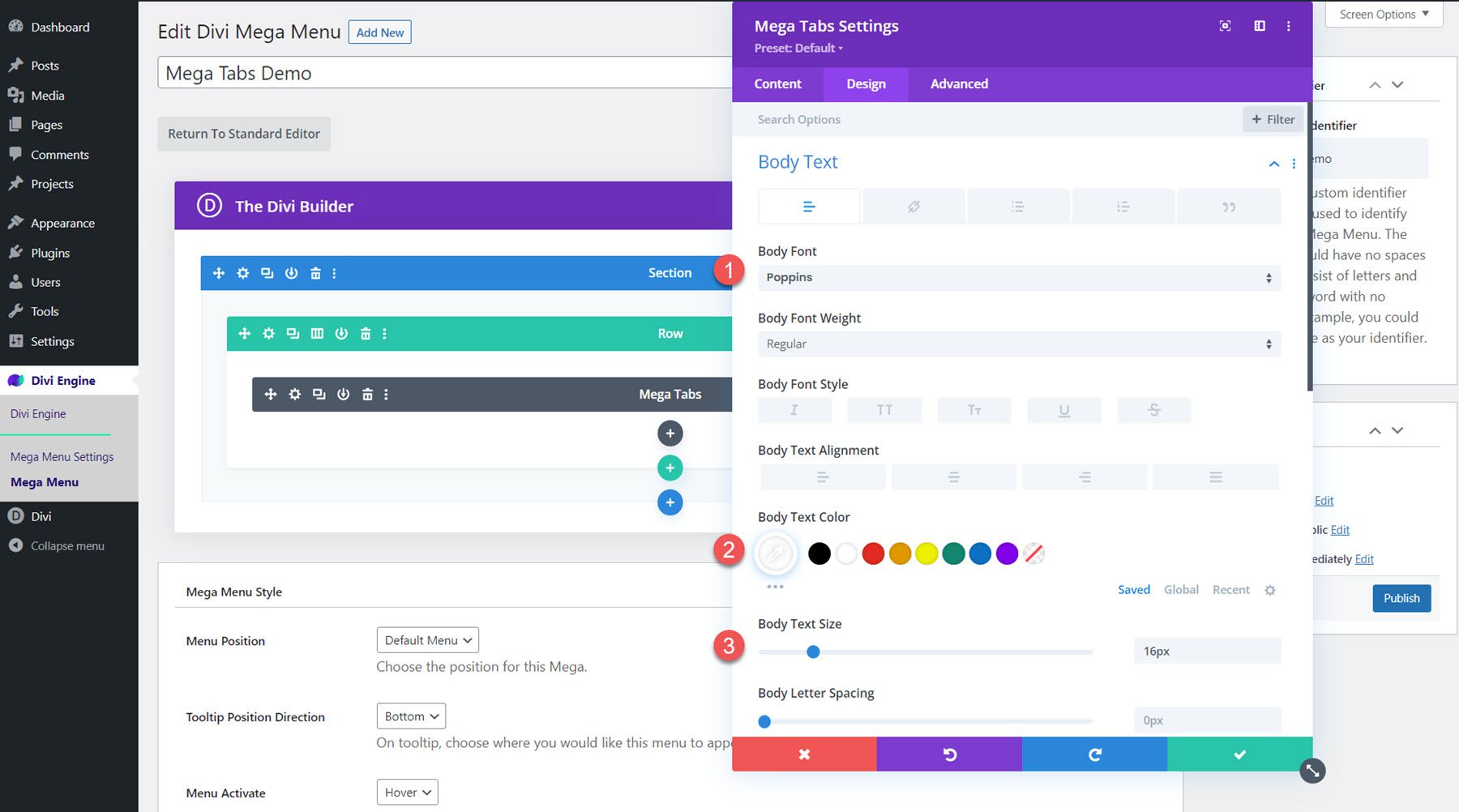Show Global colors
Screen dimensions: 1459x812
coord(1181,590)
